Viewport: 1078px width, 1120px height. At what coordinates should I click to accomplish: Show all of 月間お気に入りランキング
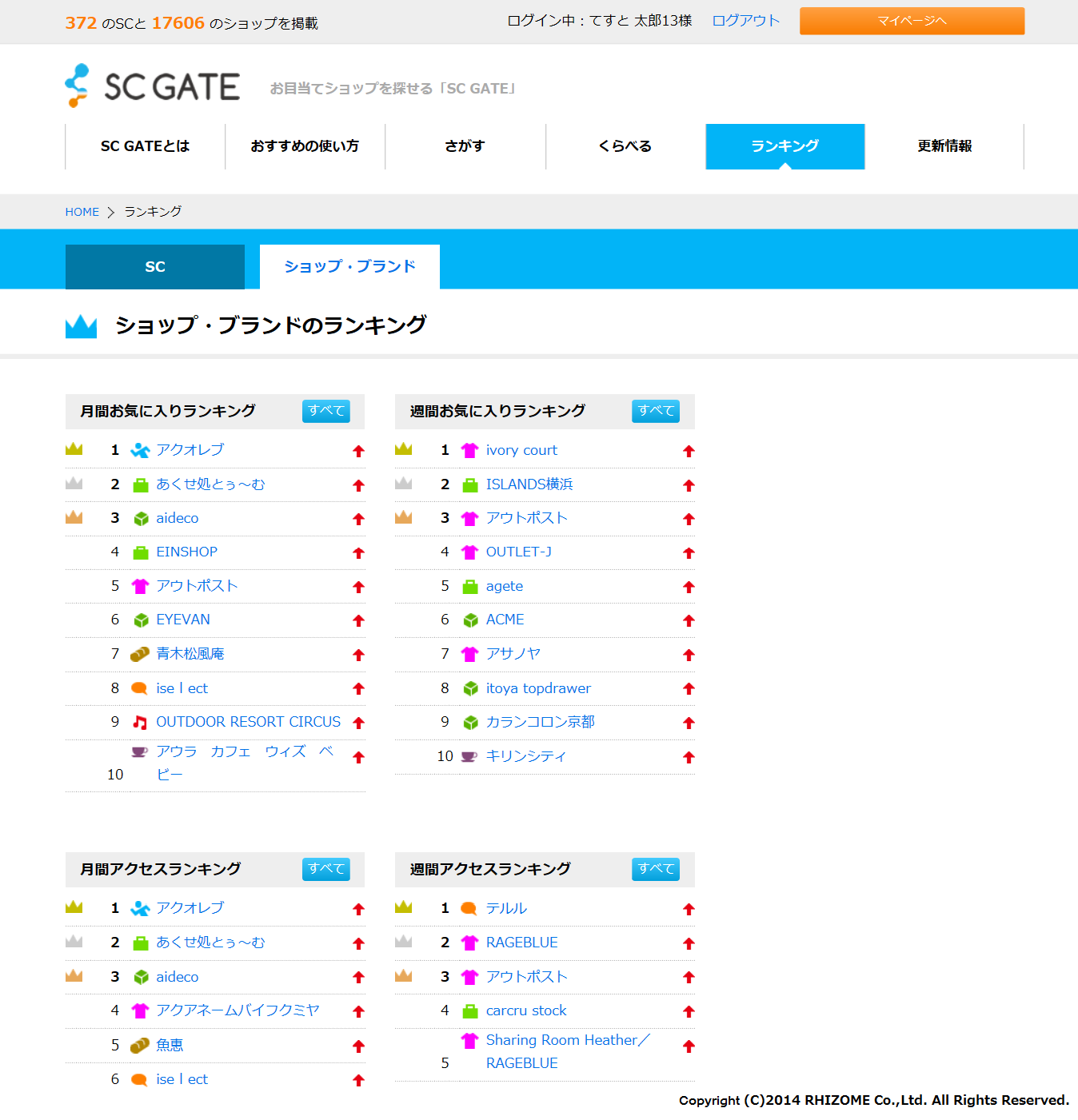[x=326, y=411]
